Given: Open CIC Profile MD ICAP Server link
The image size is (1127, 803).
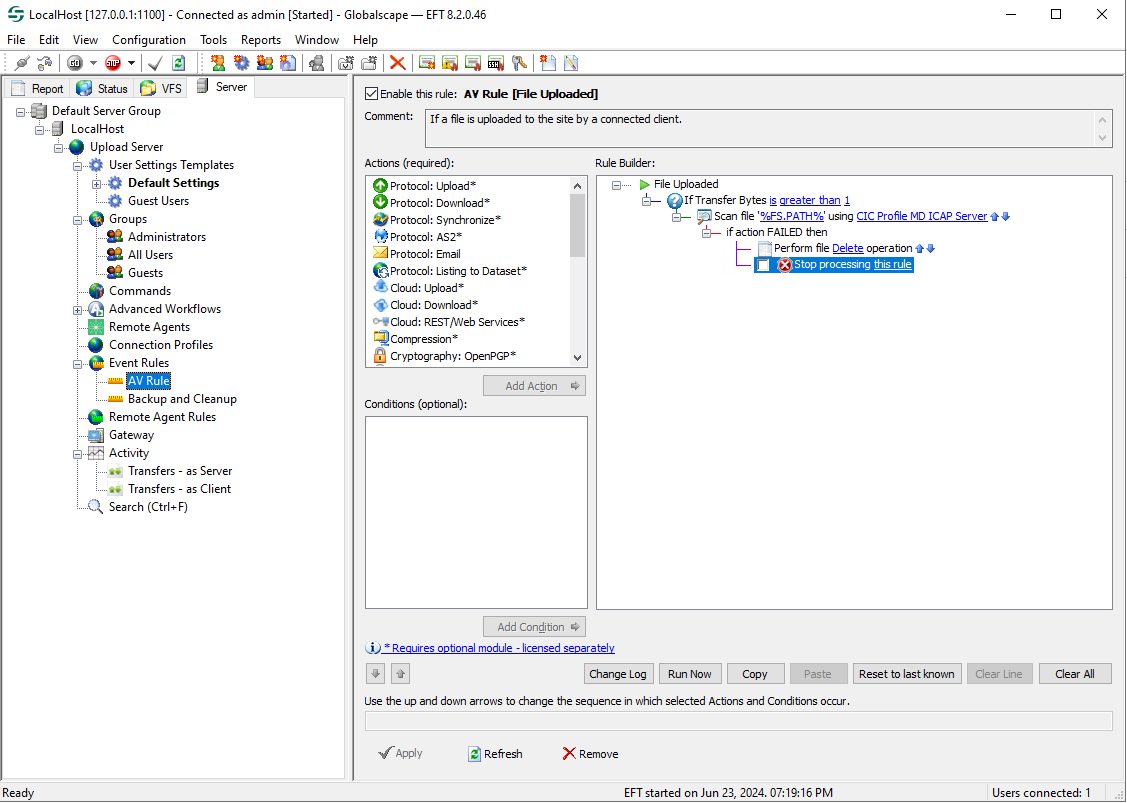Looking at the screenshot, I should pos(921,216).
